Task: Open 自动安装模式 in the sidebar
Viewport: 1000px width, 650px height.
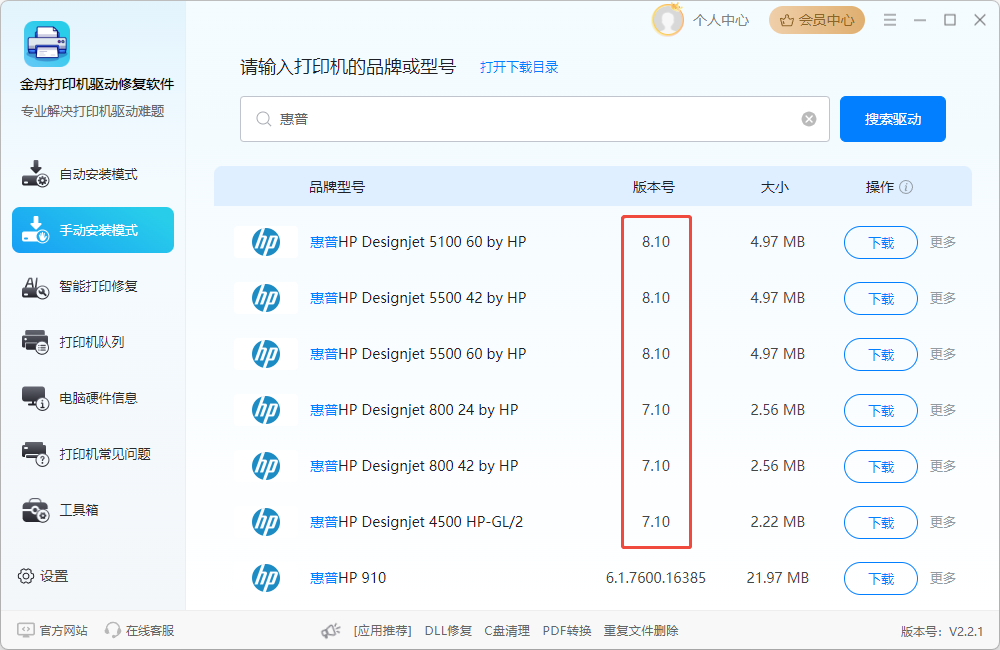Action: point(92,174)
